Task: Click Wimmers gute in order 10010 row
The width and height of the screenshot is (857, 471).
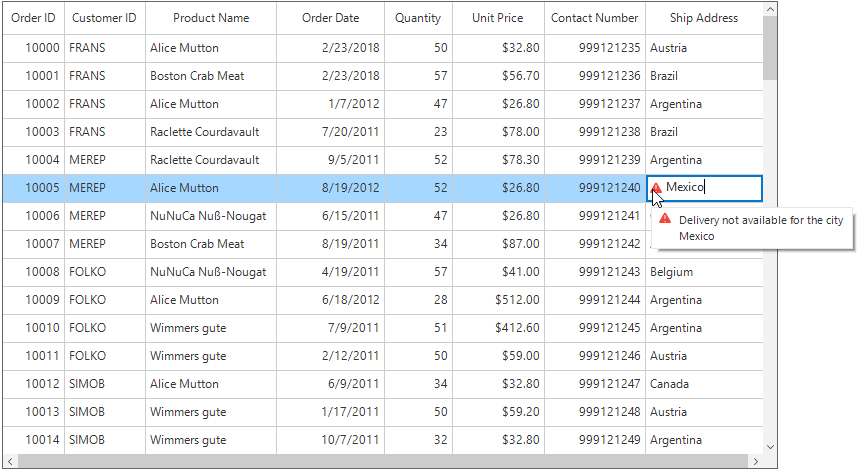Action: tap(211, 328)
